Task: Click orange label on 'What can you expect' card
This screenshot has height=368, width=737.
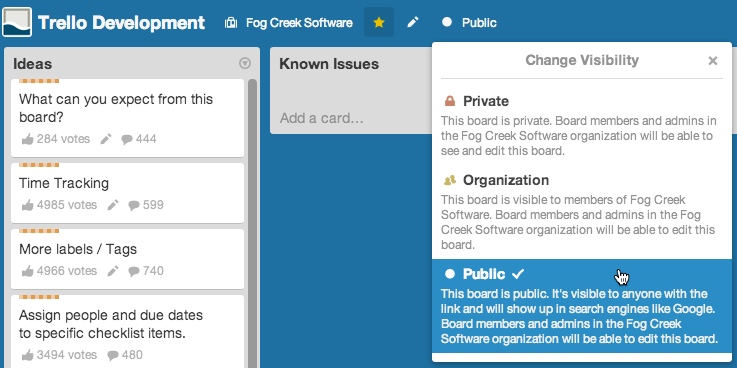Action: click(x=39, y=81)
